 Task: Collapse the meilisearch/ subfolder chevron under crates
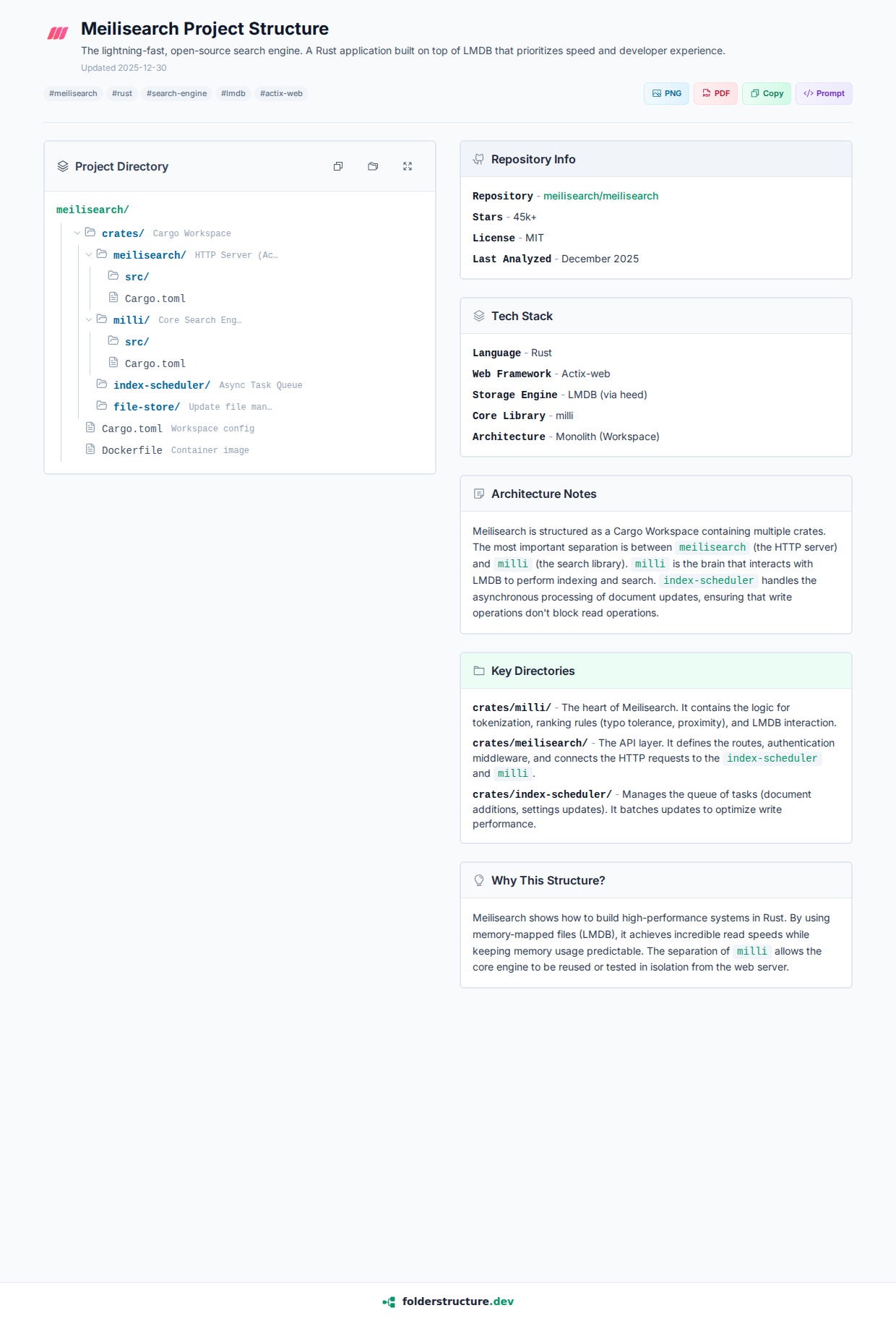(89, 254)
